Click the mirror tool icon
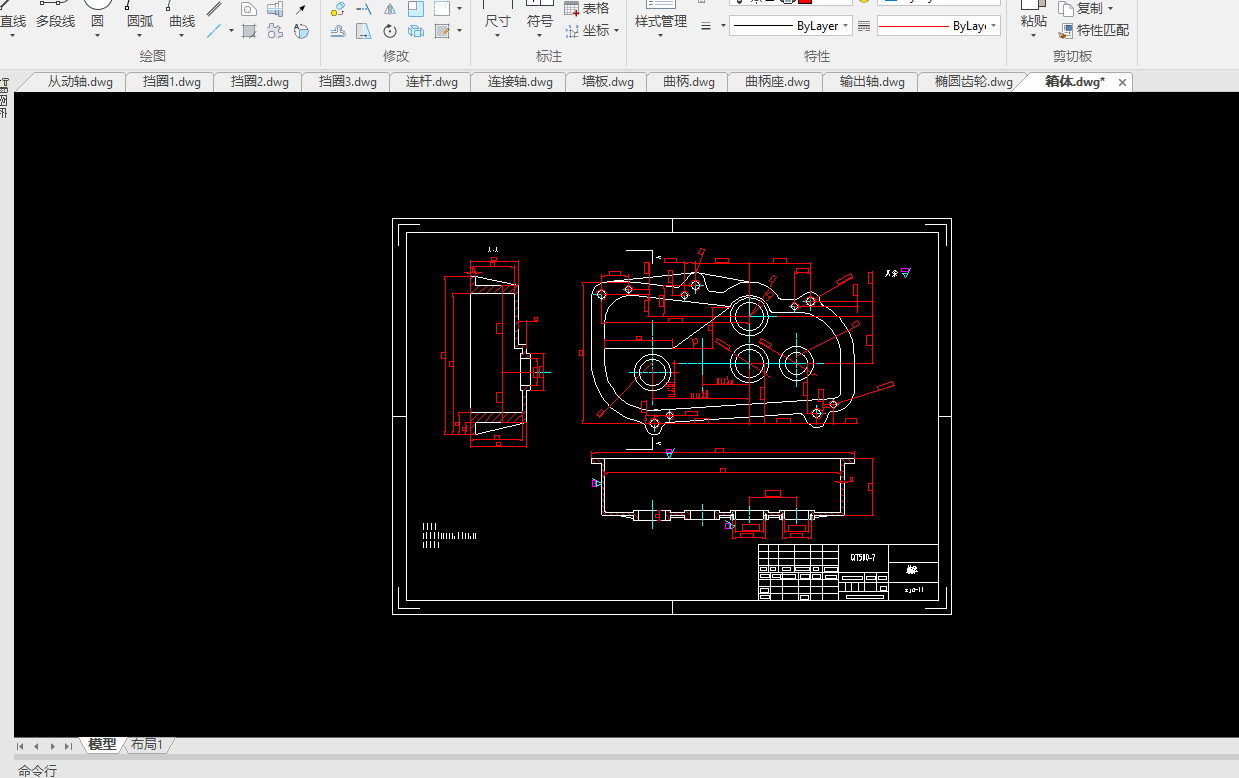Viewport: 1239px width, 778px height. [x=390, y=9]
